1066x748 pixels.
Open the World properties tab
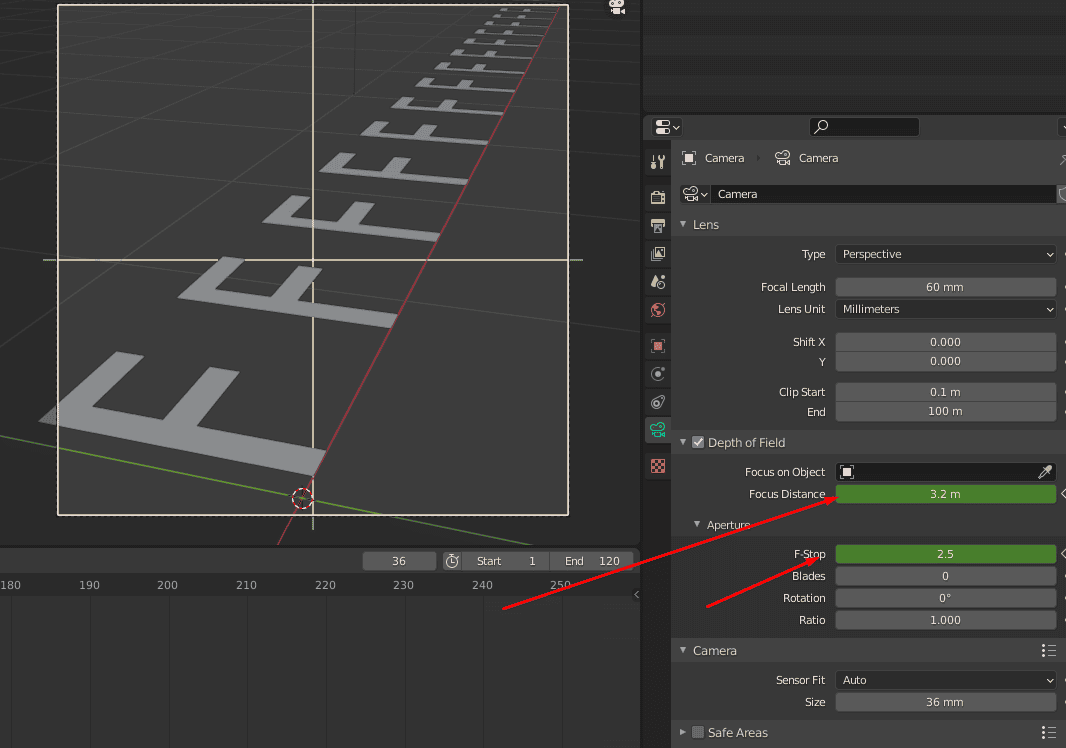pyautogui.click(x=657, y=310)
